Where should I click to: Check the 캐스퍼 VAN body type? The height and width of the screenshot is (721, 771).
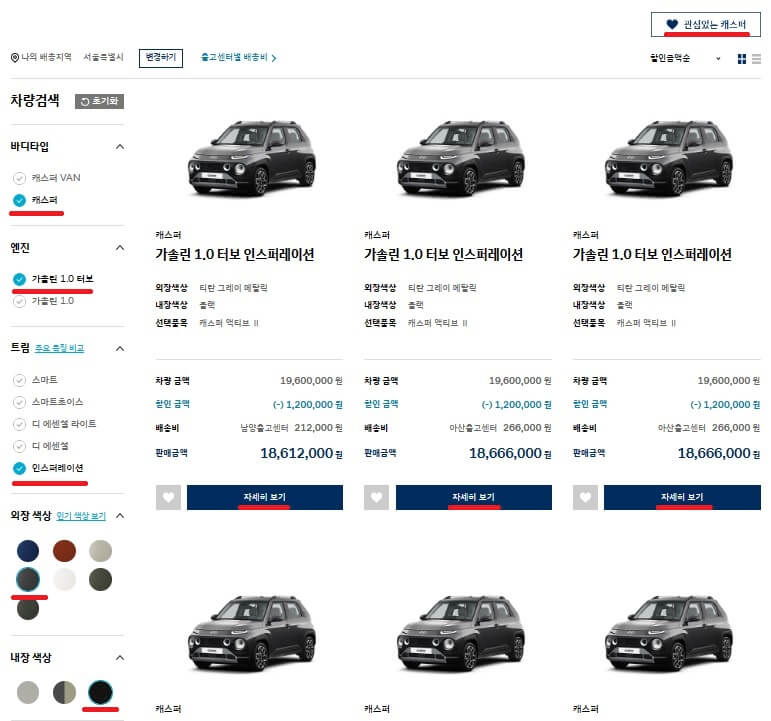(x=47, y=178)
